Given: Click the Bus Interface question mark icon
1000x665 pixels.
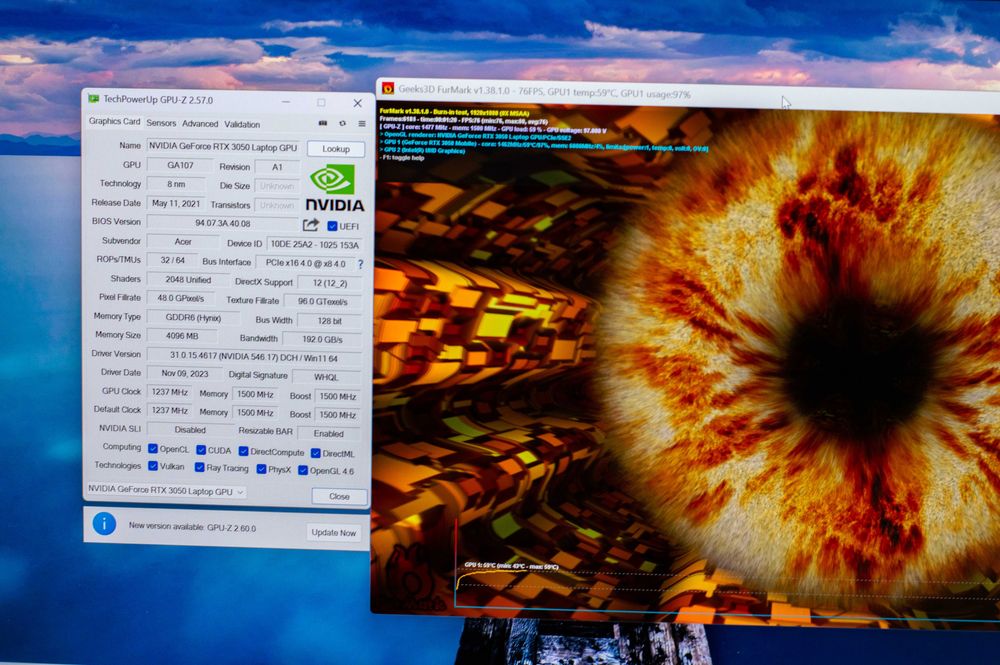Looking at the screenshot, I should click(x=360, y=263).
